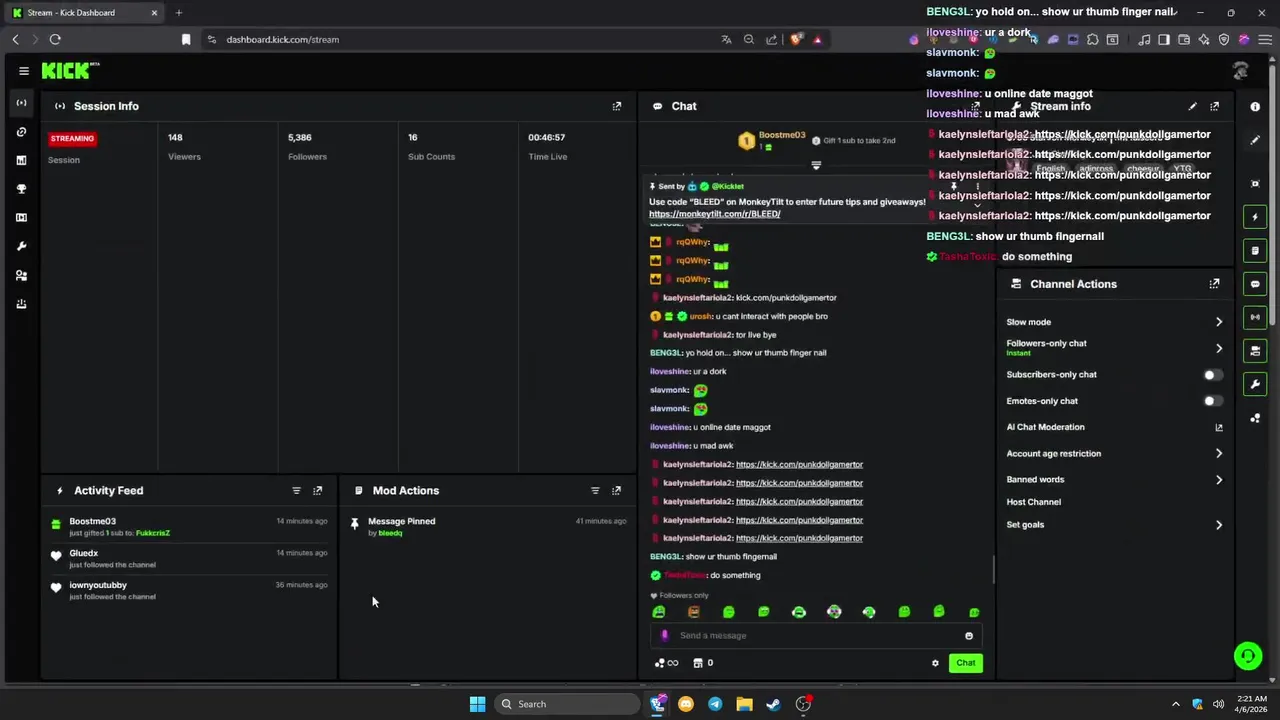Expand Account age restriction options

pos(1219,454)
